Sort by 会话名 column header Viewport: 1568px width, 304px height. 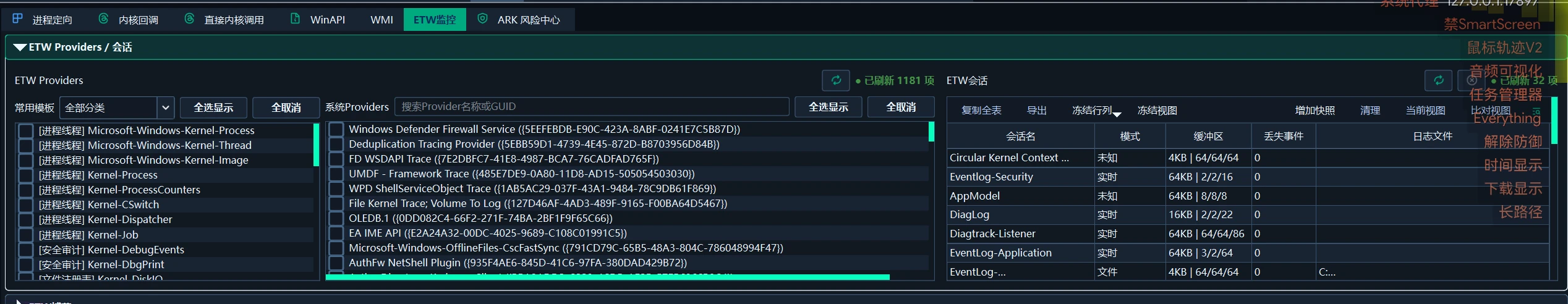1020,136
